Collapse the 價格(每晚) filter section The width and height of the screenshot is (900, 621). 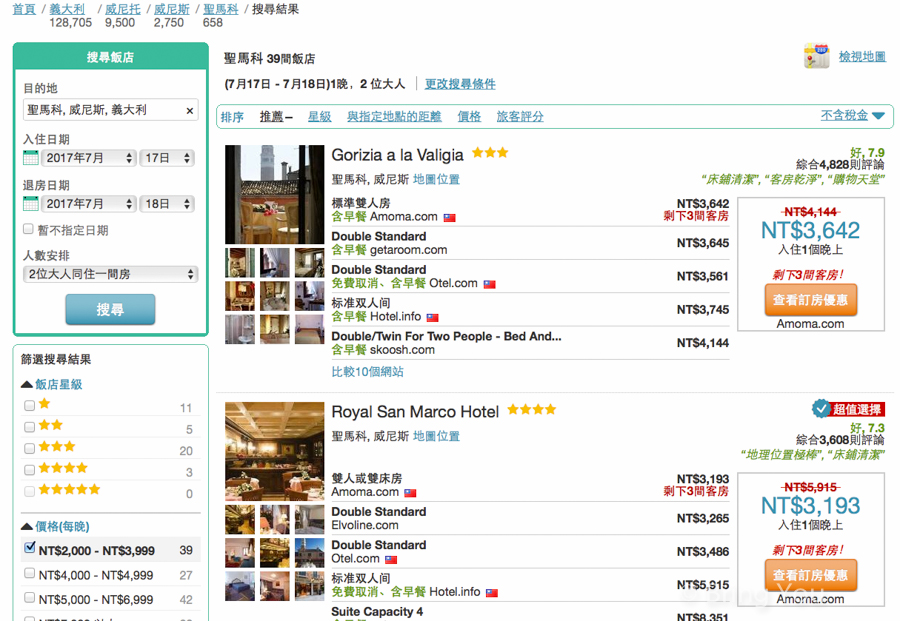pyautogui.click(x=56, y=526)
